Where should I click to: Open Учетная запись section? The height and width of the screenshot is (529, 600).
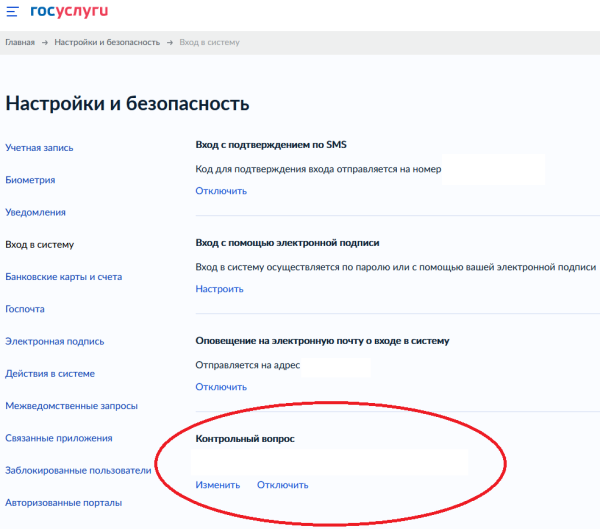coord(39,148)
